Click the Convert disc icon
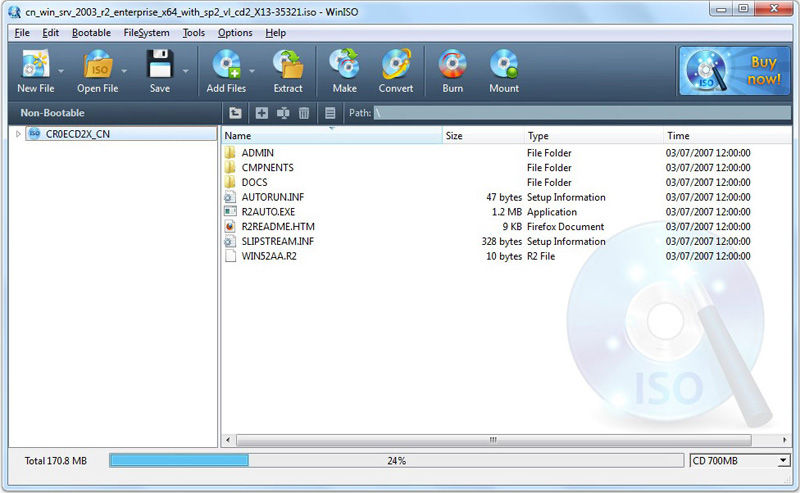The height and width of the screenshot is (493, 800). click(x=396, y=64)
